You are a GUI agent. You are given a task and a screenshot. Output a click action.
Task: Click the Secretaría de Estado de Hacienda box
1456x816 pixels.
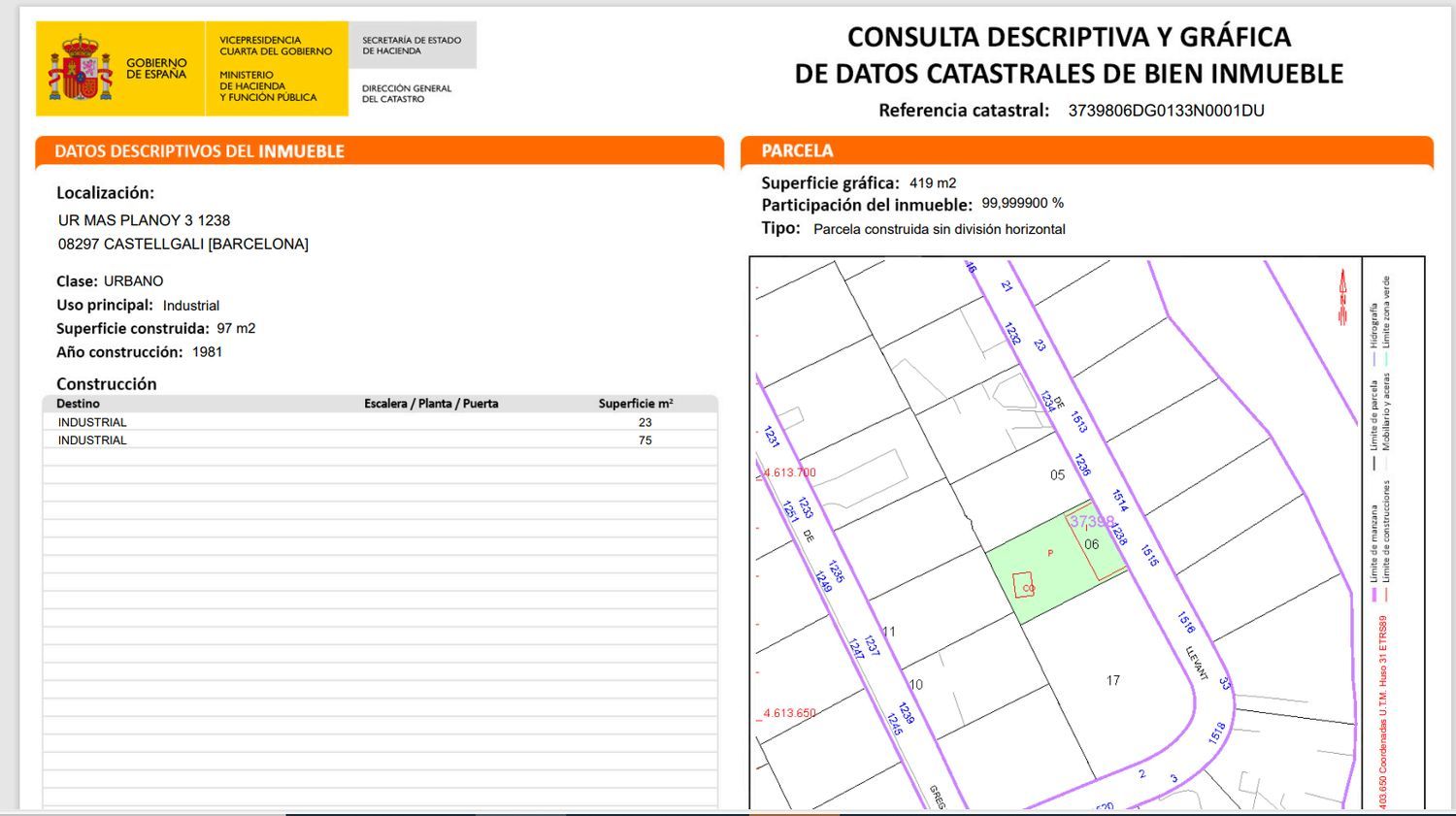(412, 46)
